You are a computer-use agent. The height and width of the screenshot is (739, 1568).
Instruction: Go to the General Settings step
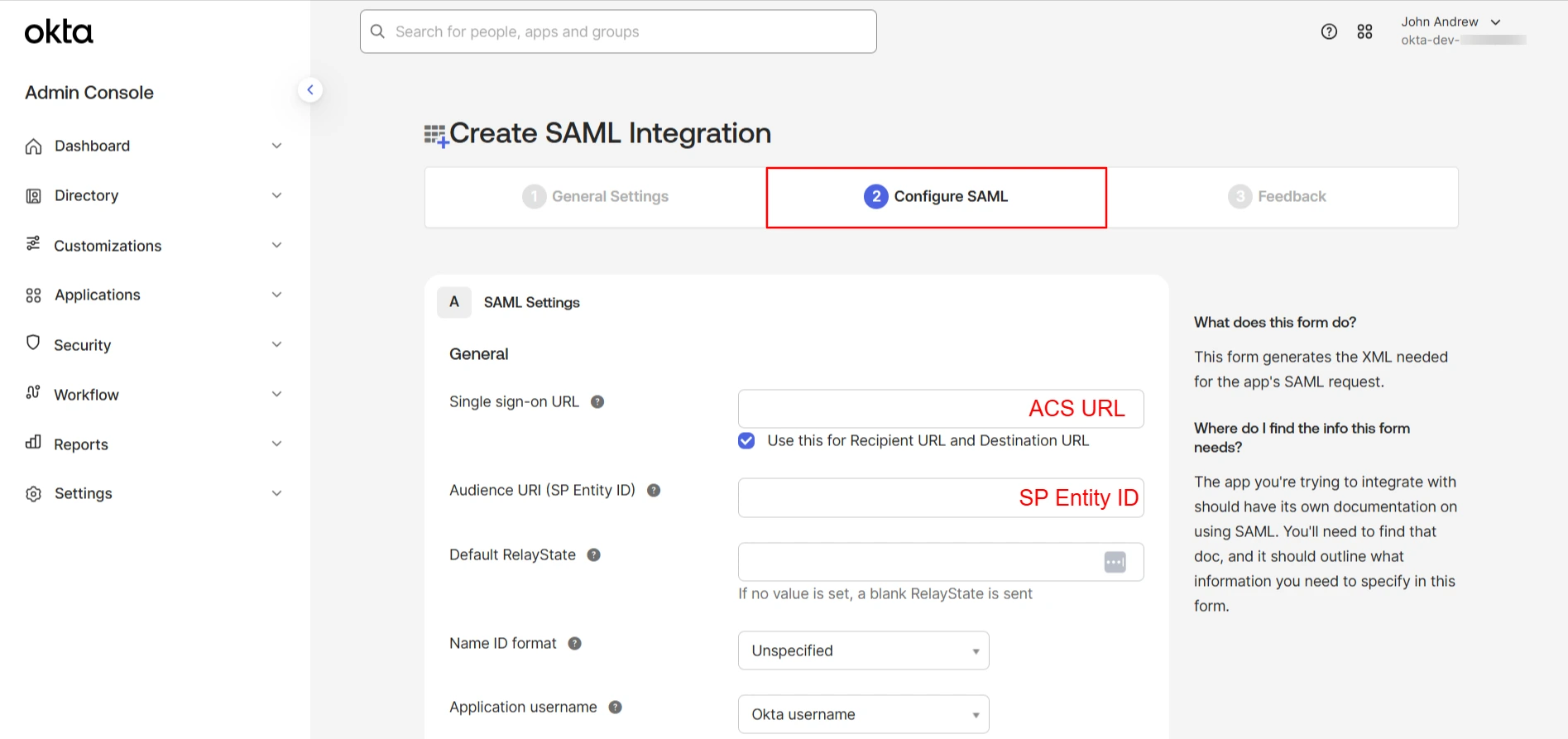596,197
